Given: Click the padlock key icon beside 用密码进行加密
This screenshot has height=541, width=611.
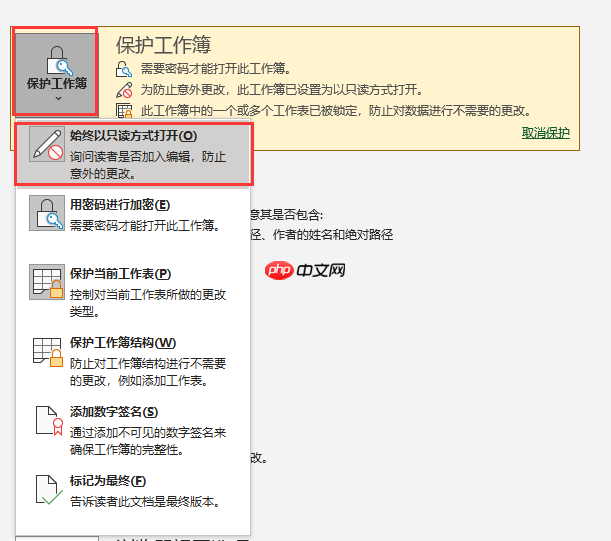Looking at the screenshot, I should pos(47,213).
